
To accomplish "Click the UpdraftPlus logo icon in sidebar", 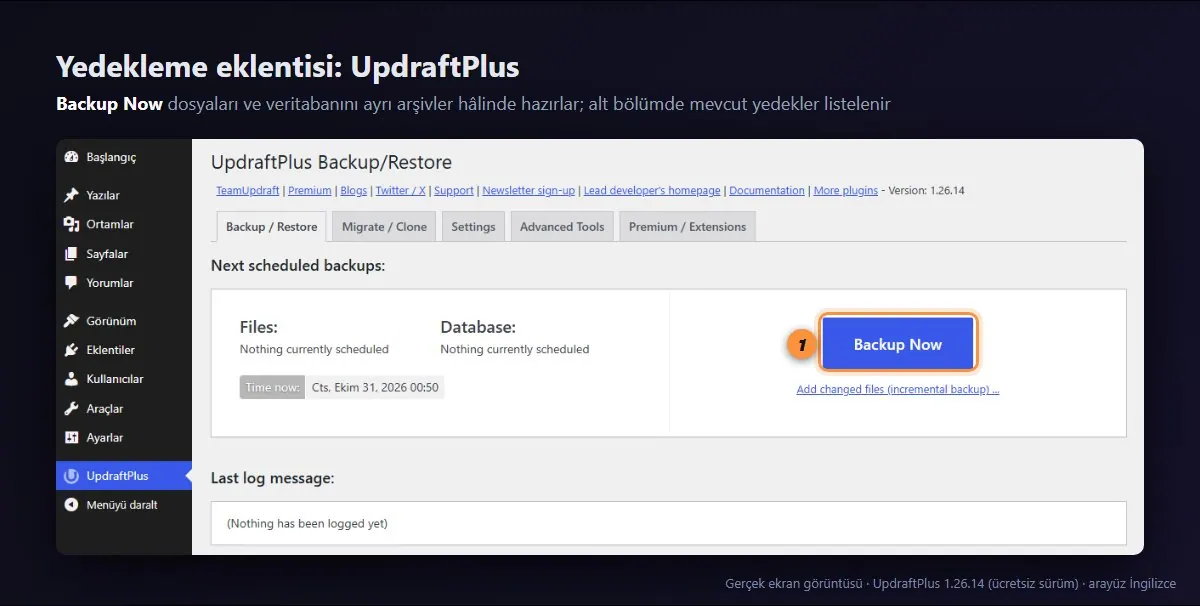I will (71, 476).
